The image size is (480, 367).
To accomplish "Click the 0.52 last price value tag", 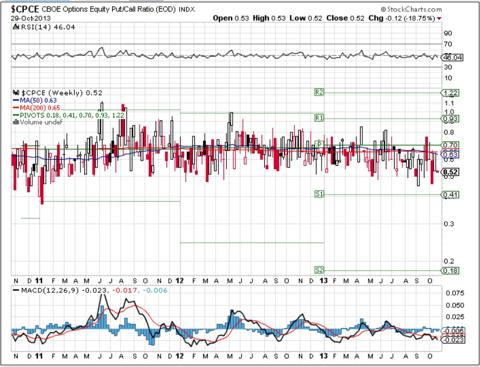I will 450,172.
